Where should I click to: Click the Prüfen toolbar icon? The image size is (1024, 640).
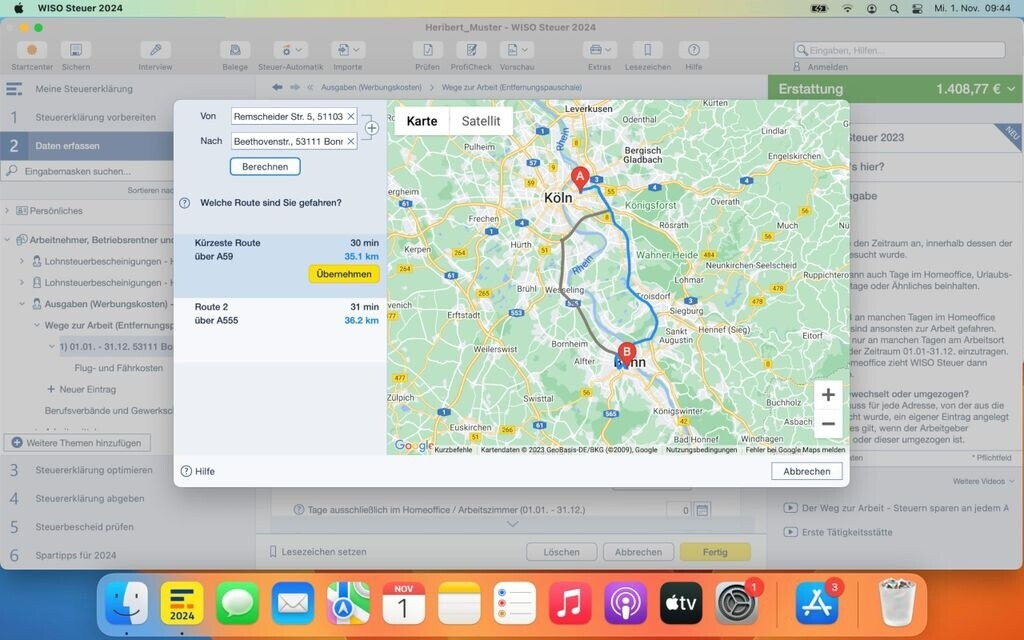coord(427,50)
